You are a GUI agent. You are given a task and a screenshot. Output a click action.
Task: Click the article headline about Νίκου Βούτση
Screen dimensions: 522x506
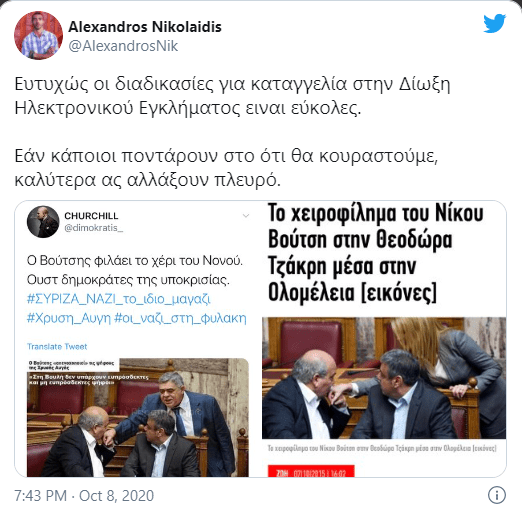coord(376,253)
